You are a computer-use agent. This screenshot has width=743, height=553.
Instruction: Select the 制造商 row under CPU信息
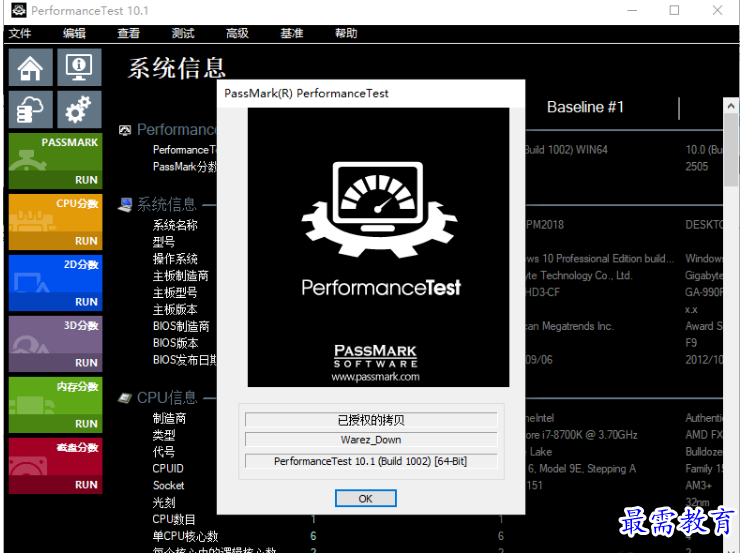(x=169, y=418)
